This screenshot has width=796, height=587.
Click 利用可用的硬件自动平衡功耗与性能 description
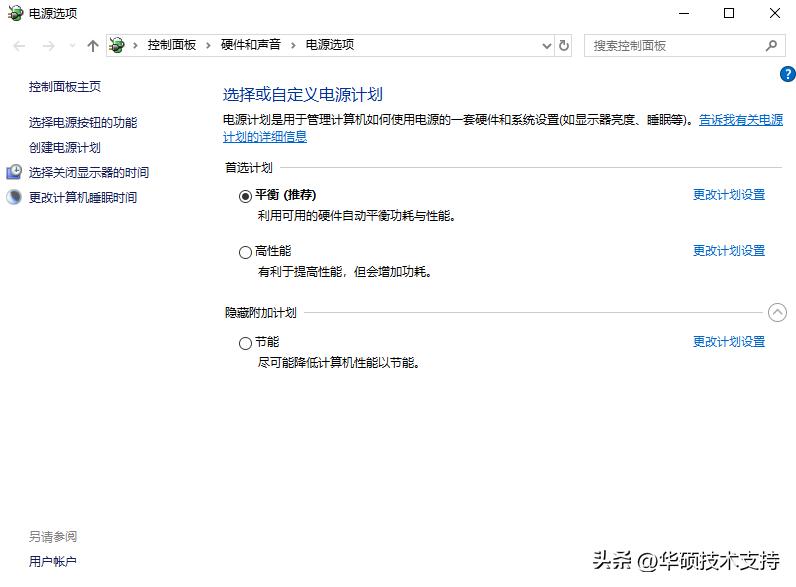pyautogui.click(x=356, y=216)
